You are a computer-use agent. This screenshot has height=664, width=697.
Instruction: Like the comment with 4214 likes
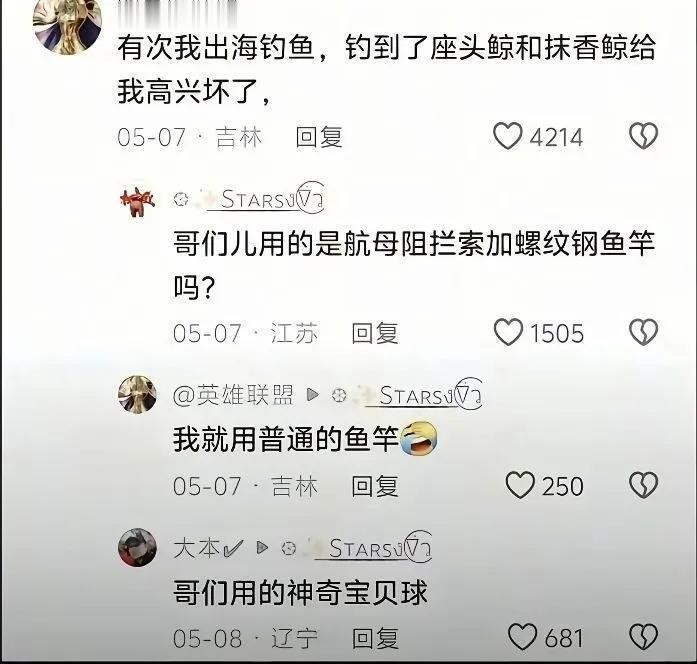pyautogui.click(x=508, y=136)
